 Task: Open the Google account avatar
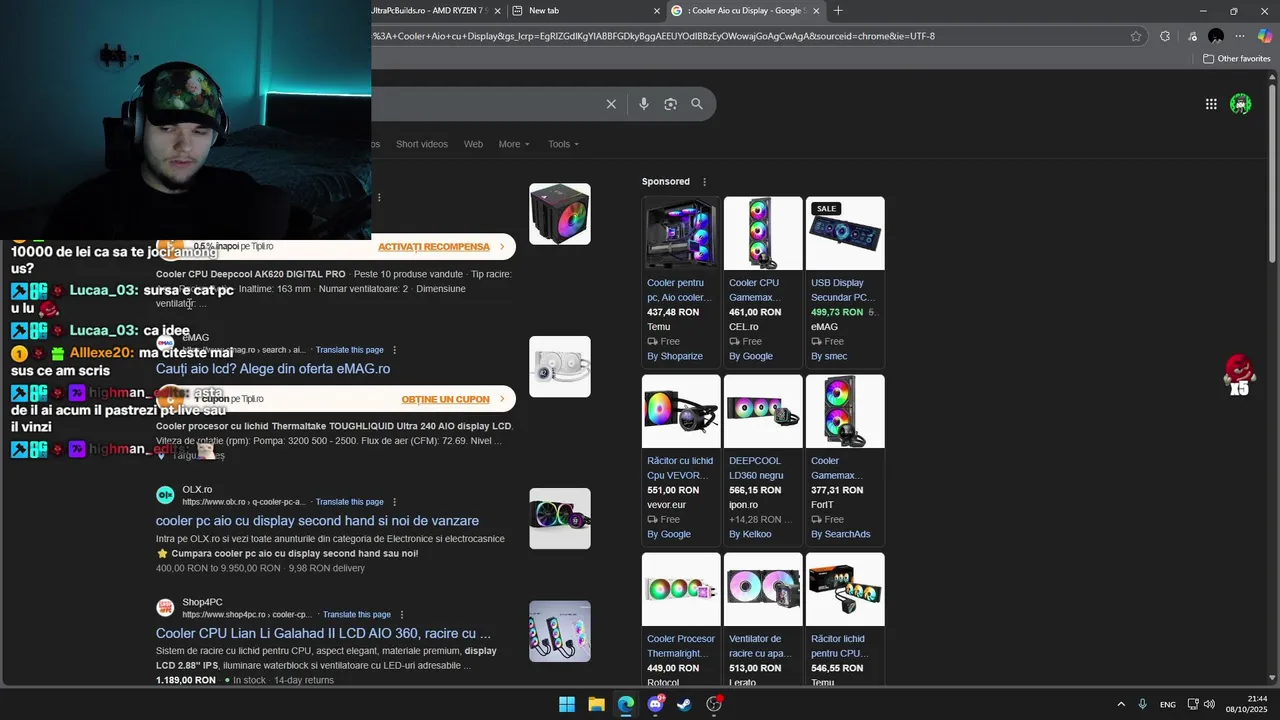1241,104
